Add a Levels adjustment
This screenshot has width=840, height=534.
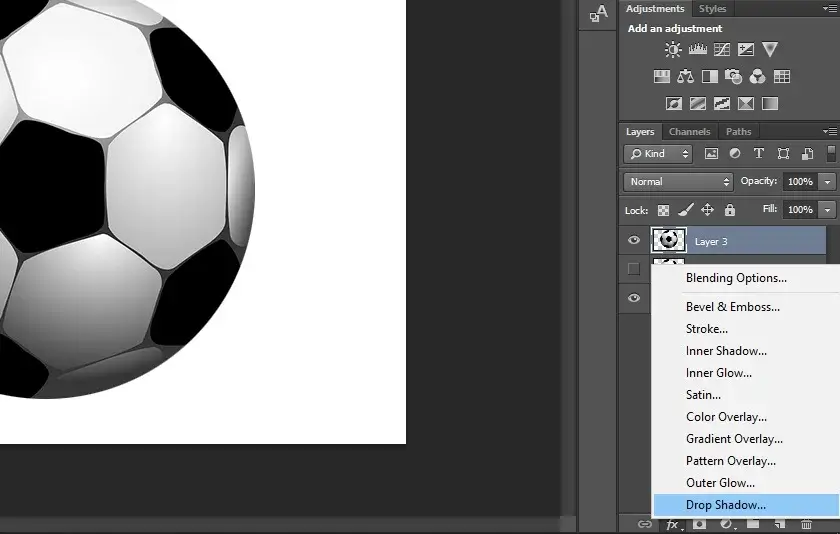tap(698, 49)
